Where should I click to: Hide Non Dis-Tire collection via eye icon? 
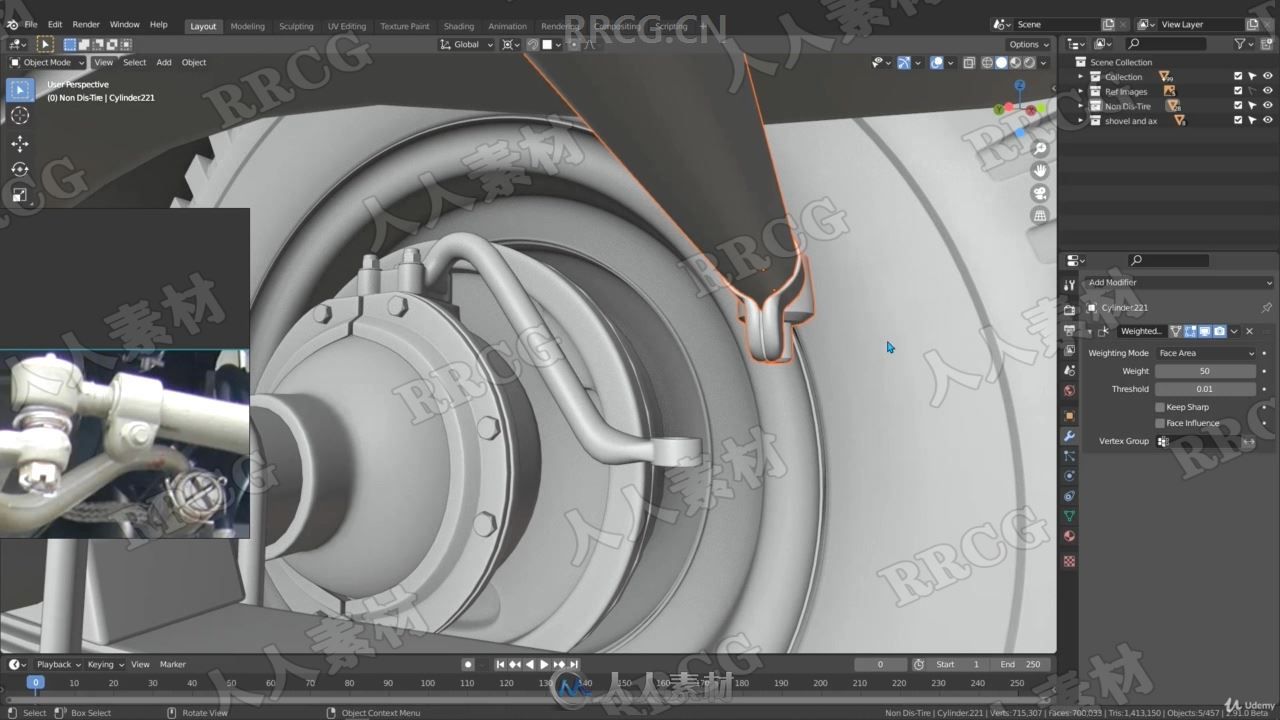pos(1268,106)
